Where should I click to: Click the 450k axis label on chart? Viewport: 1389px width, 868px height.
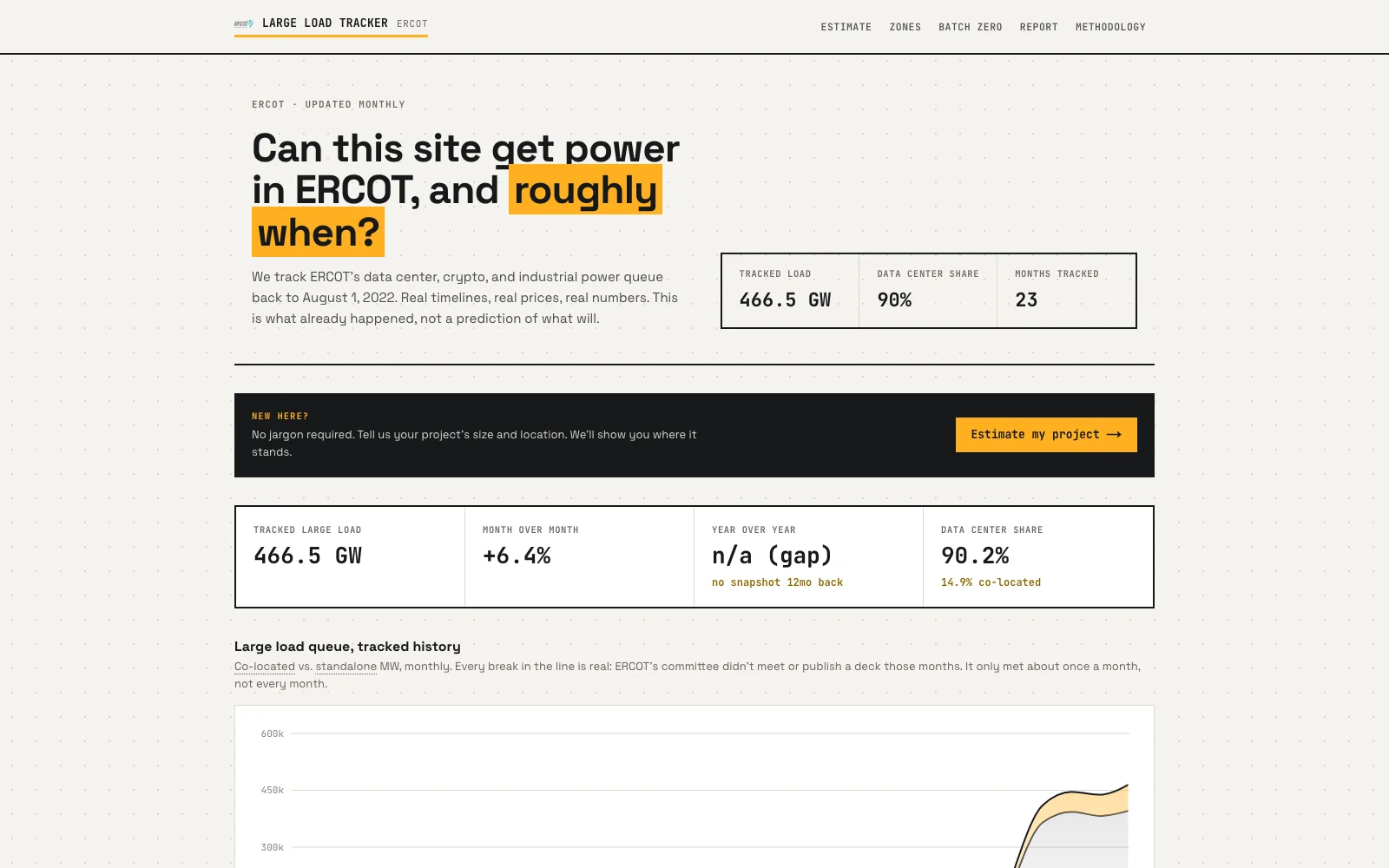tap(273, 791)
